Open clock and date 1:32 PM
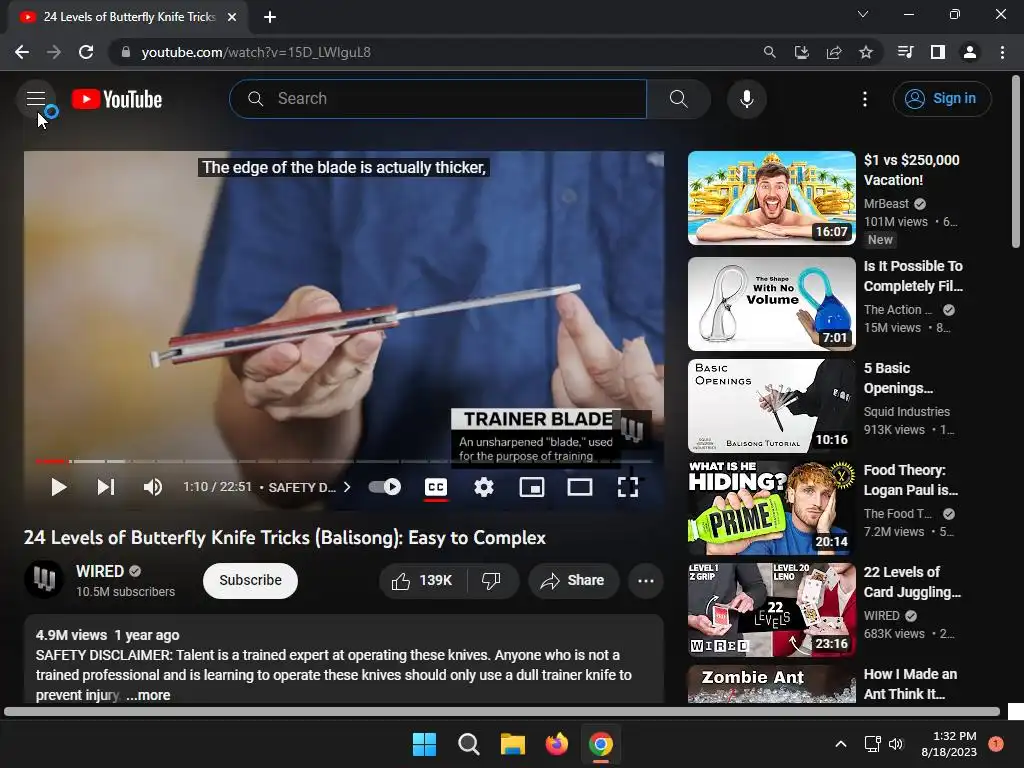The height and width of the screenshot is (768, 1024). 949,744
